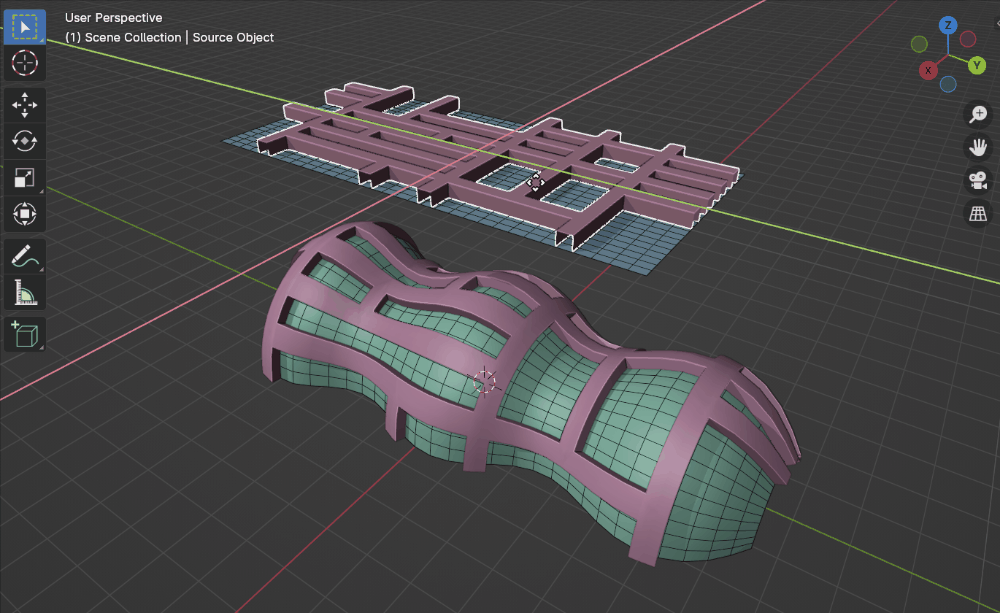This screenshot has width=1000, height=613.
Task: Activate the 3D Cursor tool
Action: [x=24, y=63]
